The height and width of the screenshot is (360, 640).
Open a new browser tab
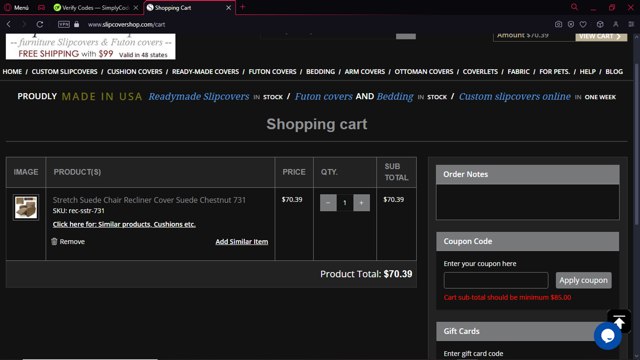[242, 7]
